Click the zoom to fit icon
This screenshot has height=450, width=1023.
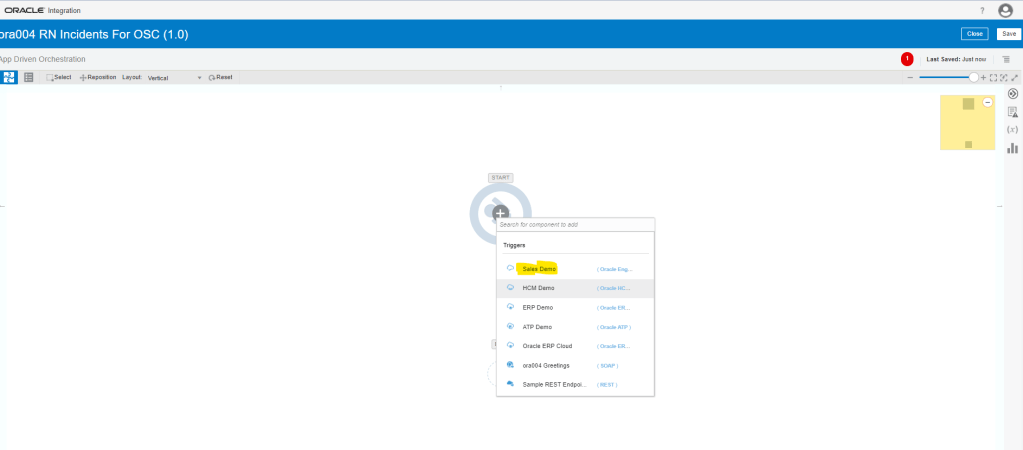[x=994, y=77]
